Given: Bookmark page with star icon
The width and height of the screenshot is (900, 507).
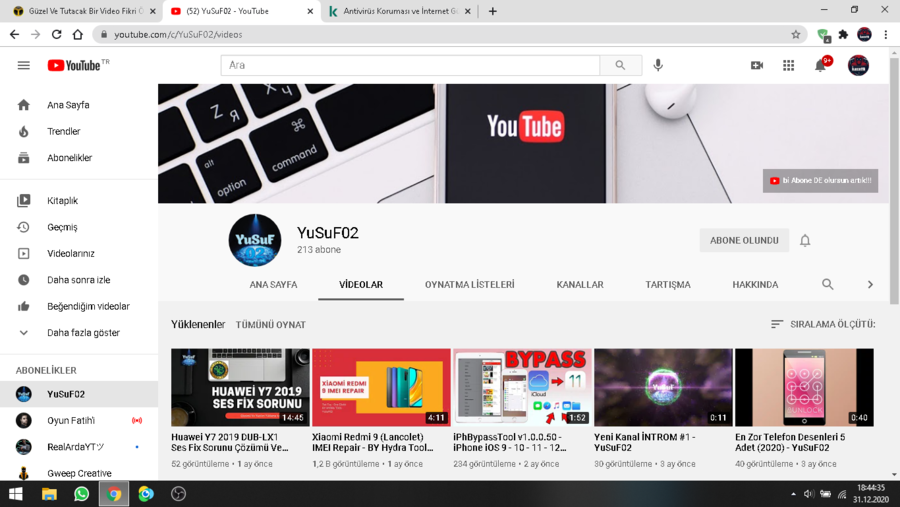Looking at the screenshot, I should pos(796,34).
